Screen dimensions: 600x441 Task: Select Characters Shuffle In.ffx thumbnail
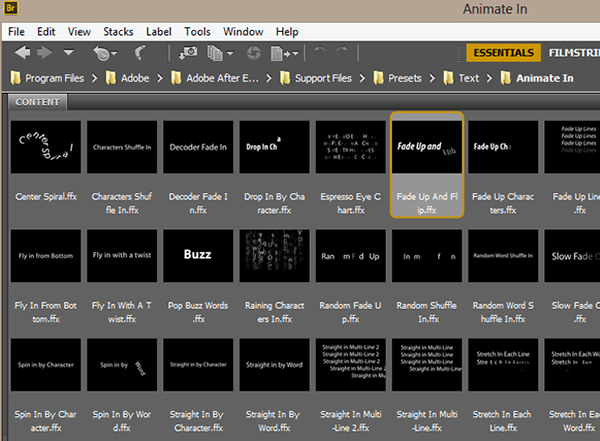click(x=122, y=147)
